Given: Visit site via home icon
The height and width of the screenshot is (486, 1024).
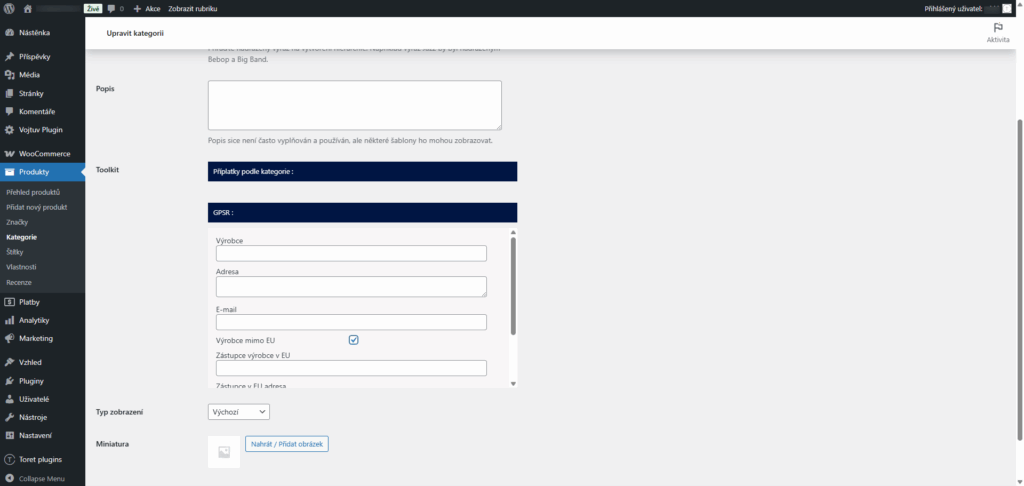Looking at the screenshot, I should point(27,9).
